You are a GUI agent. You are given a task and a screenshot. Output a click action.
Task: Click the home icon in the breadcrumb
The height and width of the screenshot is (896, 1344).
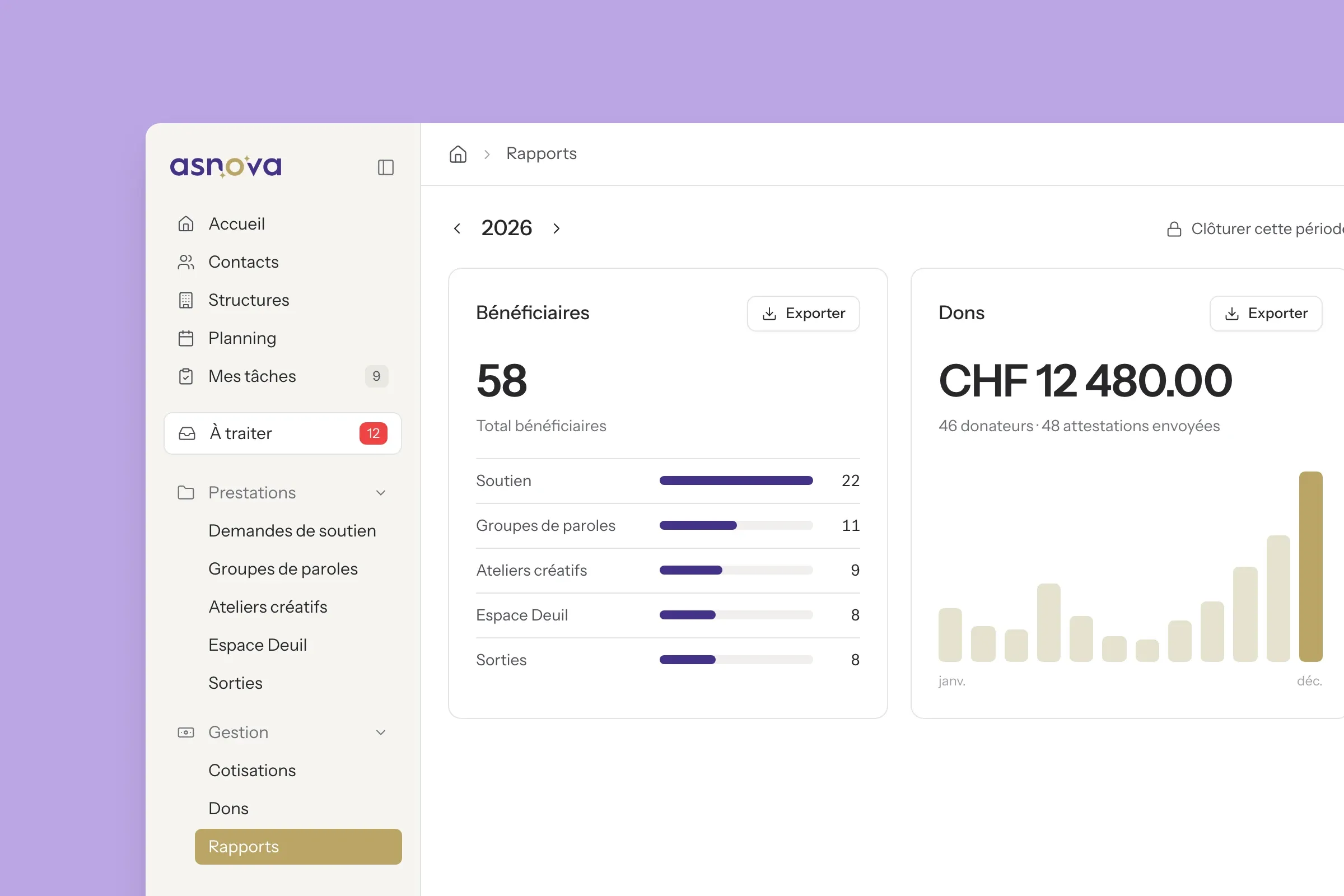click(458, 153)
